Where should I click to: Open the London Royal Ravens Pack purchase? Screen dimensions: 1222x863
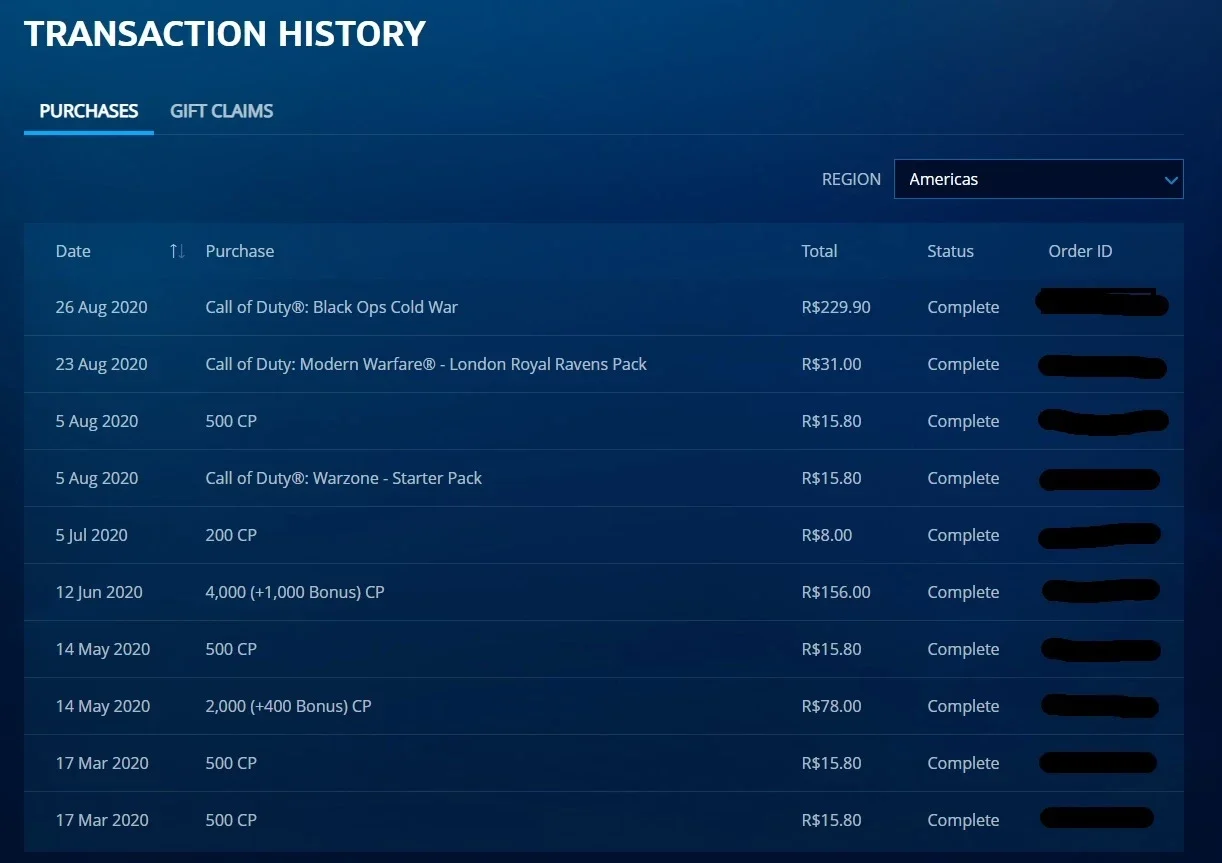426,364
